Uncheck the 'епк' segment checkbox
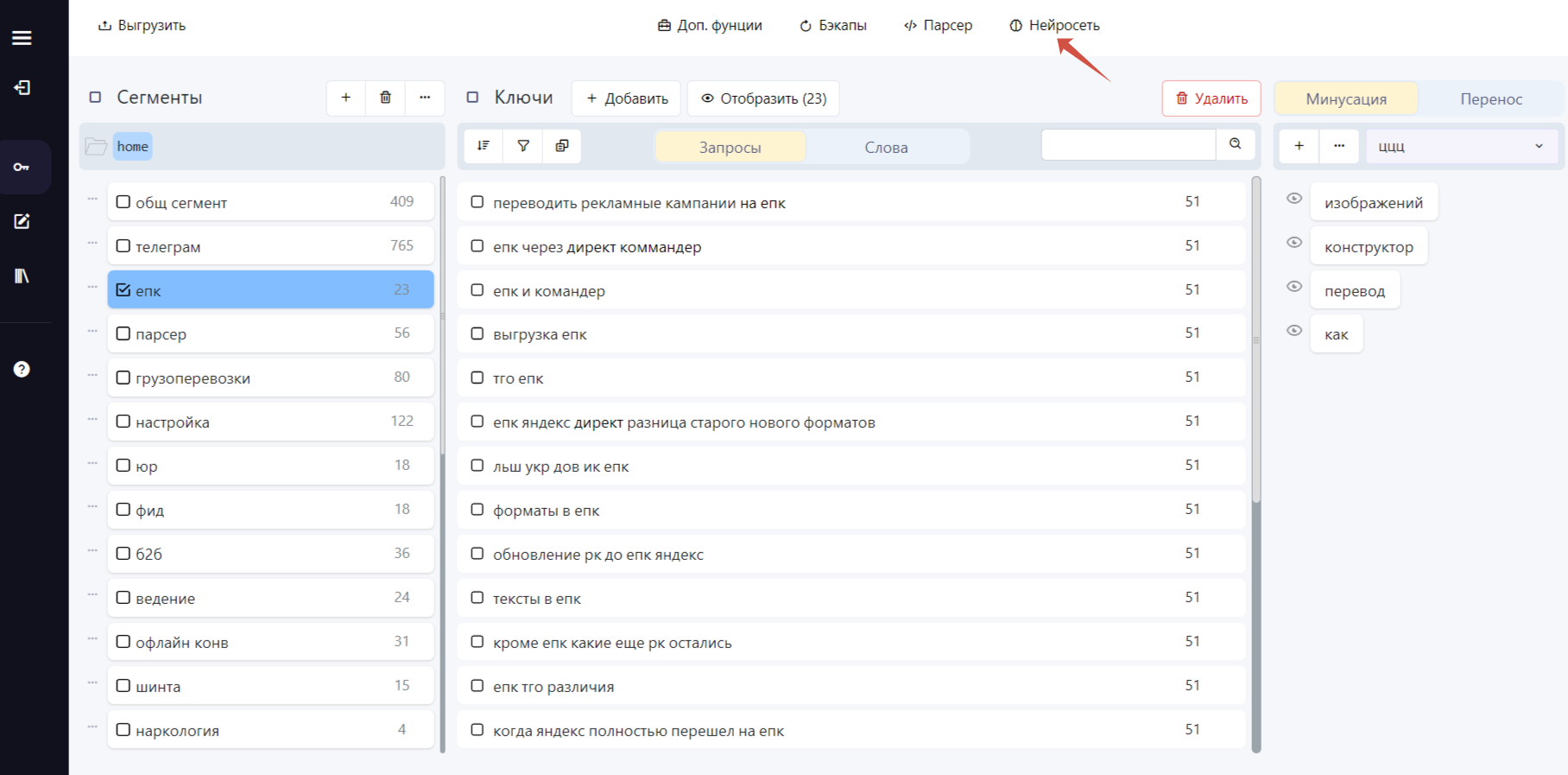This screenshot has height=775, width=1568. (123, 290)
